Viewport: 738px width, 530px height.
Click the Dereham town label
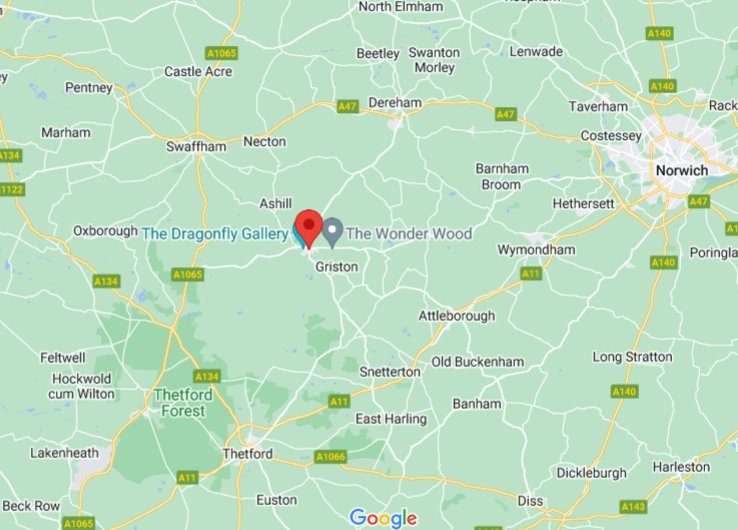(395, 103)
